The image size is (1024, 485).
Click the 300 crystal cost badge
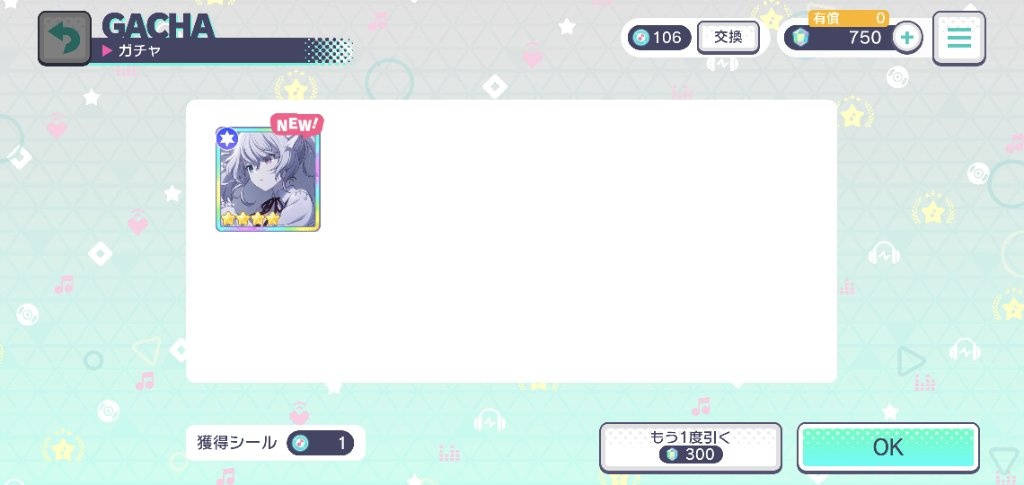(690, 454)
